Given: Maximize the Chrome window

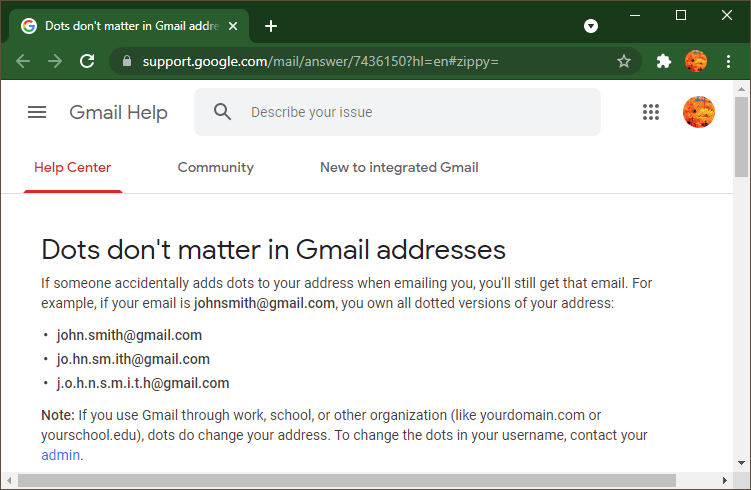Looking at the screenshot, I should pos(681,15).
